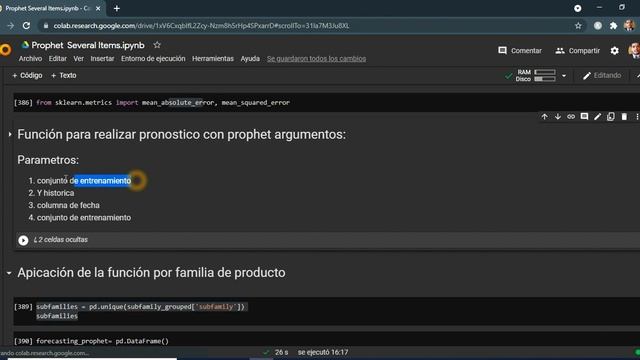Click cell [390] forecasting_prophet code

click(102, 341)
